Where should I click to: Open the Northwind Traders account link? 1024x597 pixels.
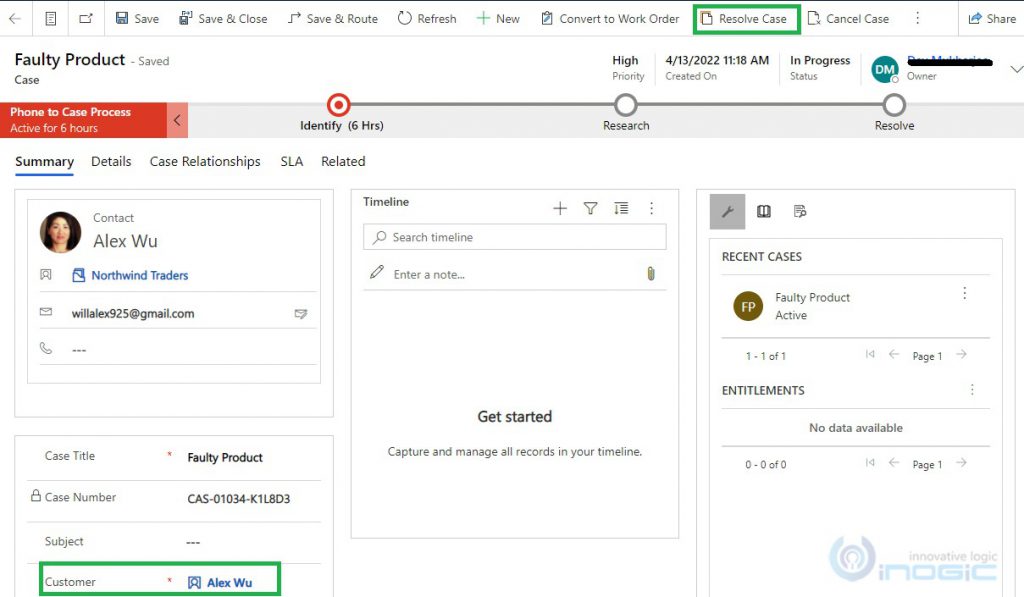point(153,275)
